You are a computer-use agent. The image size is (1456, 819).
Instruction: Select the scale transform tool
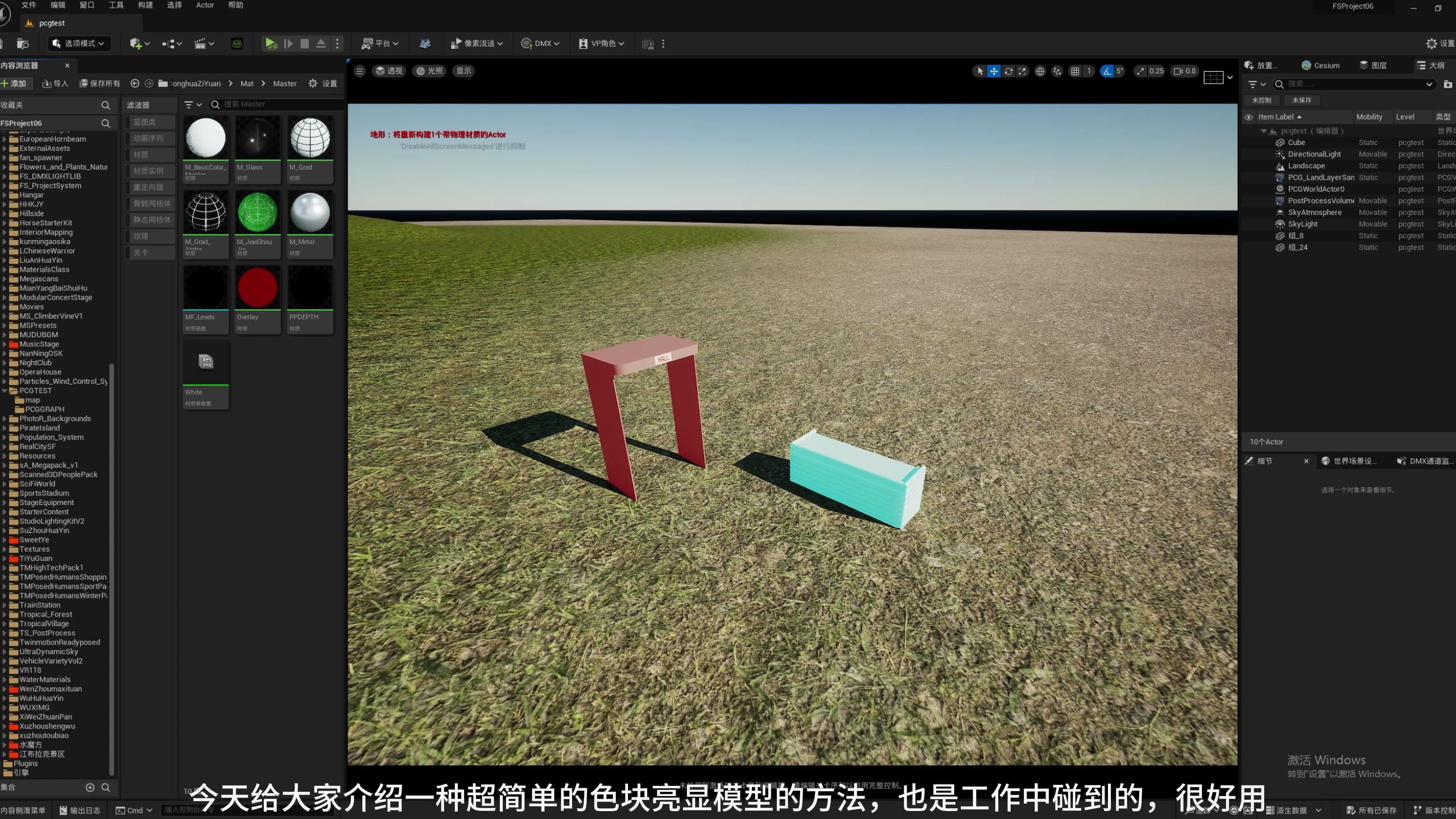coord(1023,71)
